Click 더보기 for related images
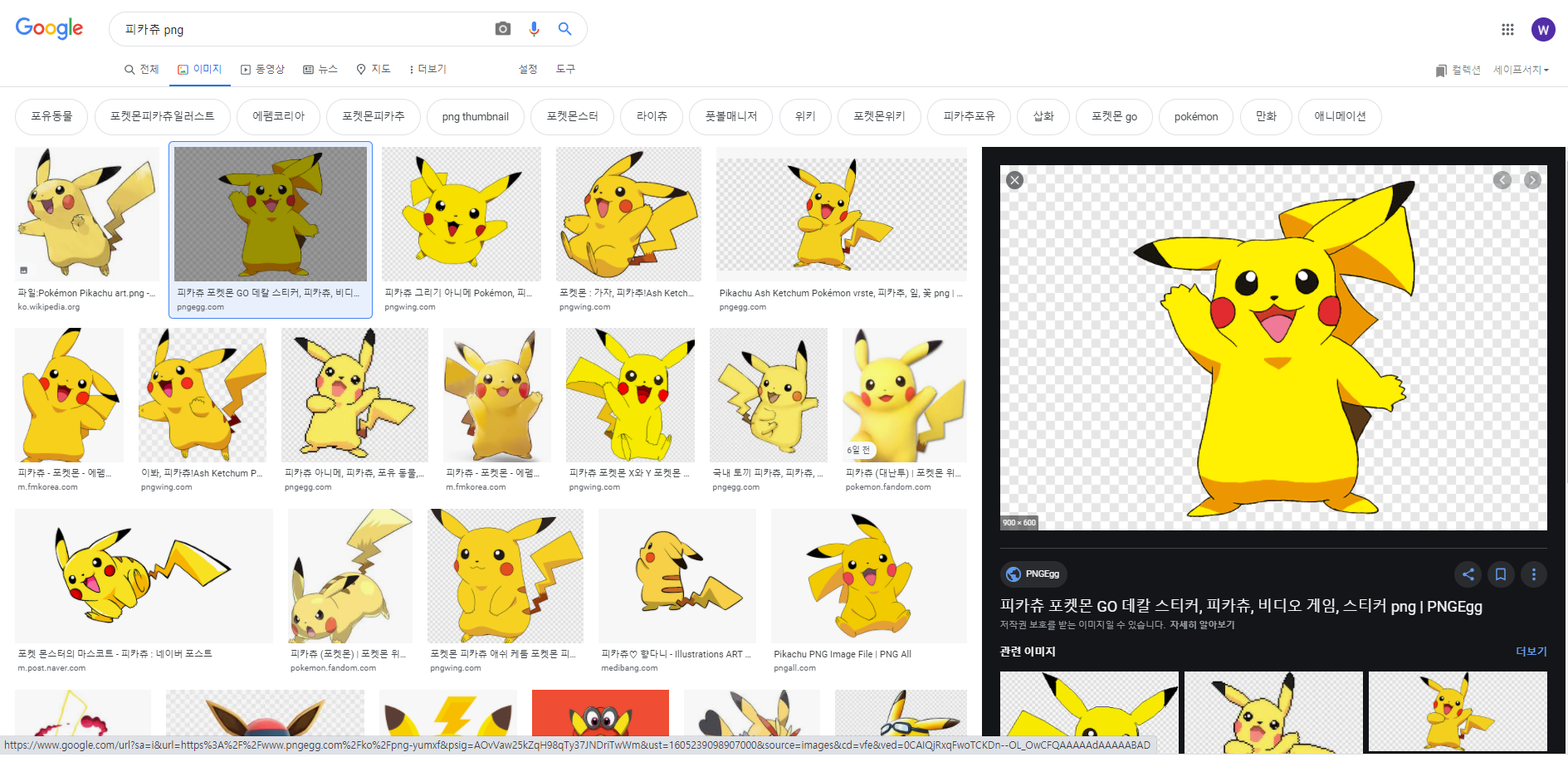Screen dimensions: 1568x757 coord(1531,652)
